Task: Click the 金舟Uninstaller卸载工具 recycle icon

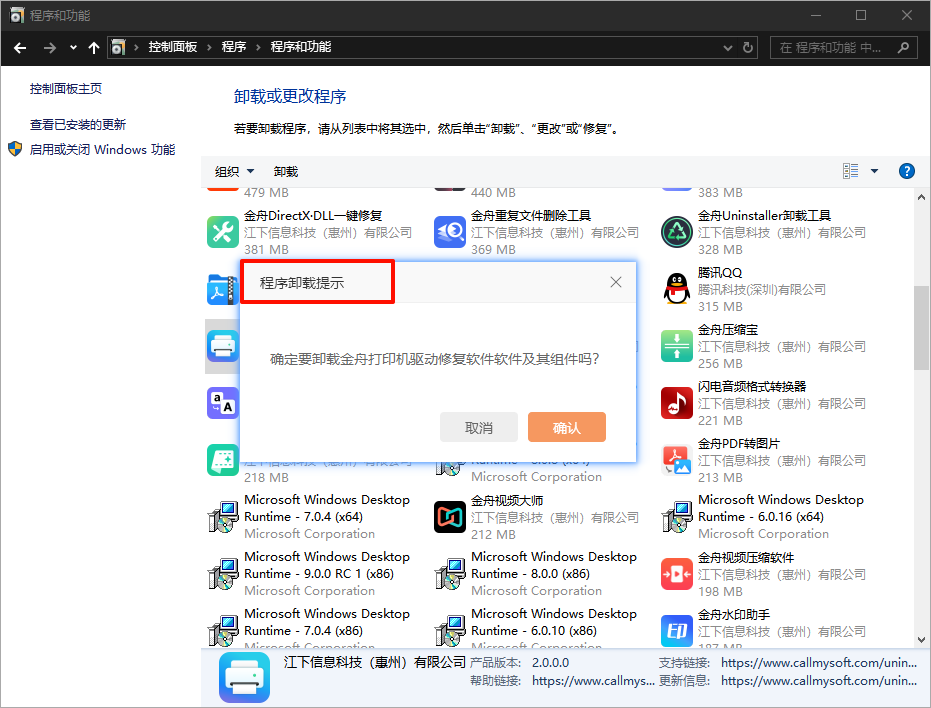Action: tap(677, 232)
